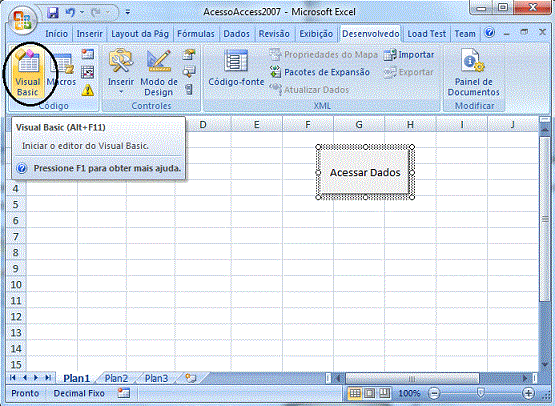Go to the next sheet navigation arrow
Viewport: 555px width, 406px height.
tap(36, 378)
